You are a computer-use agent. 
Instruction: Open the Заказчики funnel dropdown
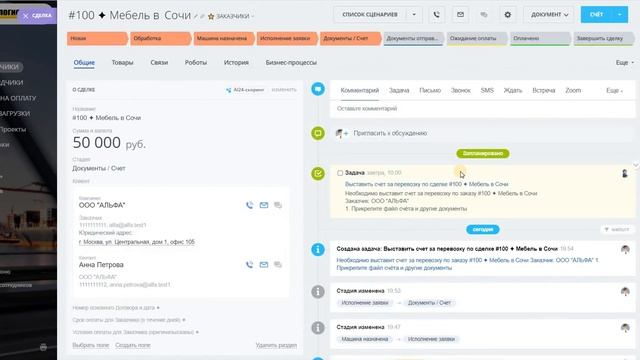(235, 16)
